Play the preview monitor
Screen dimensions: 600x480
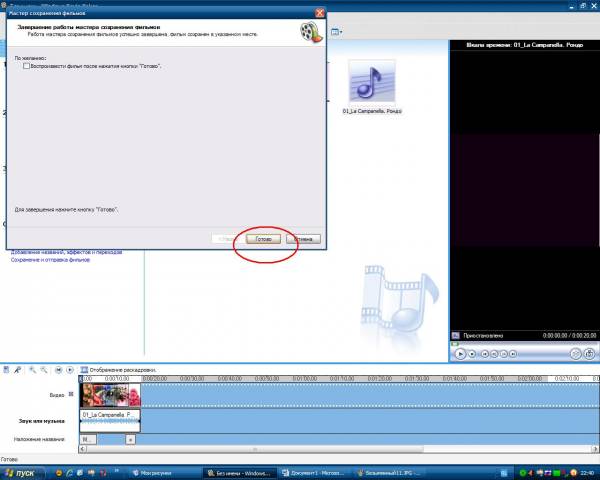pyautogui.click(x=460, y=354)
